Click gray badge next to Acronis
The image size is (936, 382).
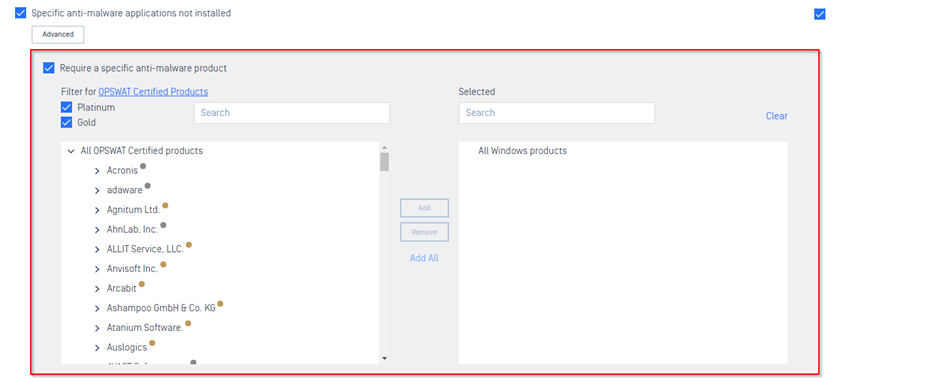(x=143, y=166)
